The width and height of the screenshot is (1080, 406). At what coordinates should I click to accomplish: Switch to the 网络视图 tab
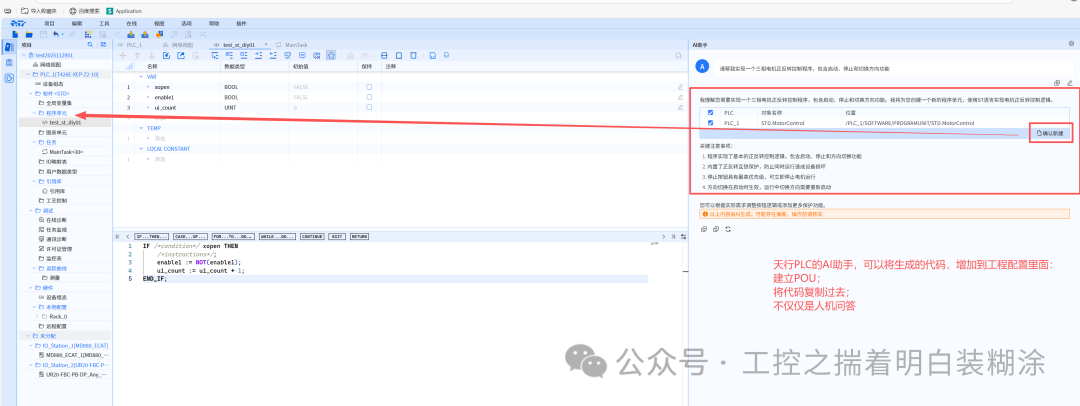point(178,44)
